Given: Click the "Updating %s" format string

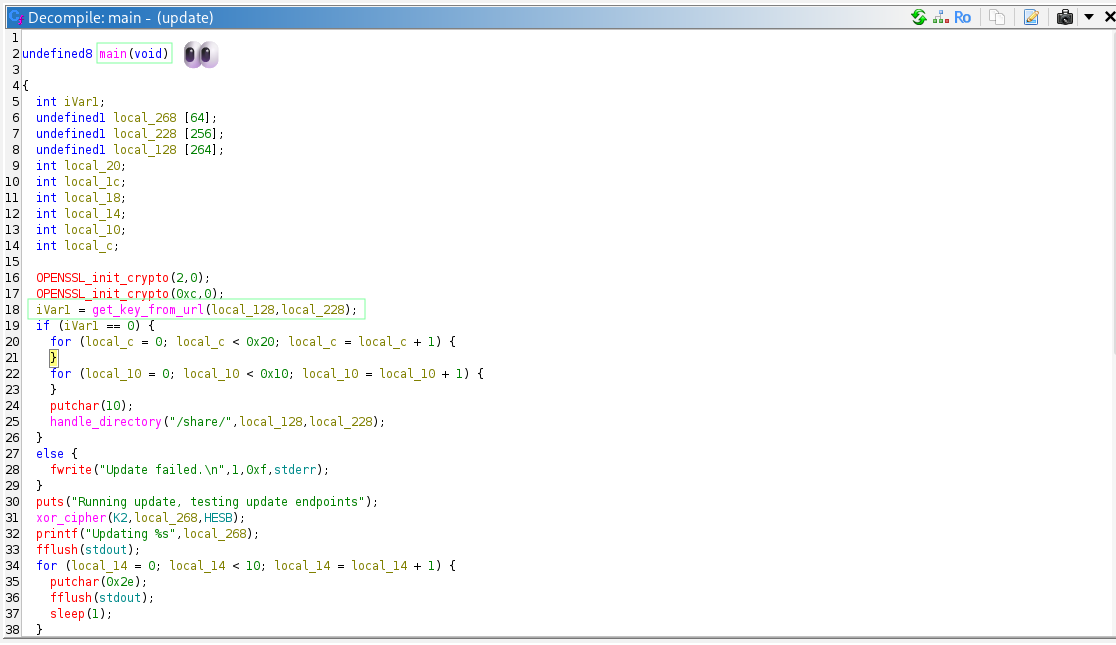Looking at the screenshot, I should point(130,534).
